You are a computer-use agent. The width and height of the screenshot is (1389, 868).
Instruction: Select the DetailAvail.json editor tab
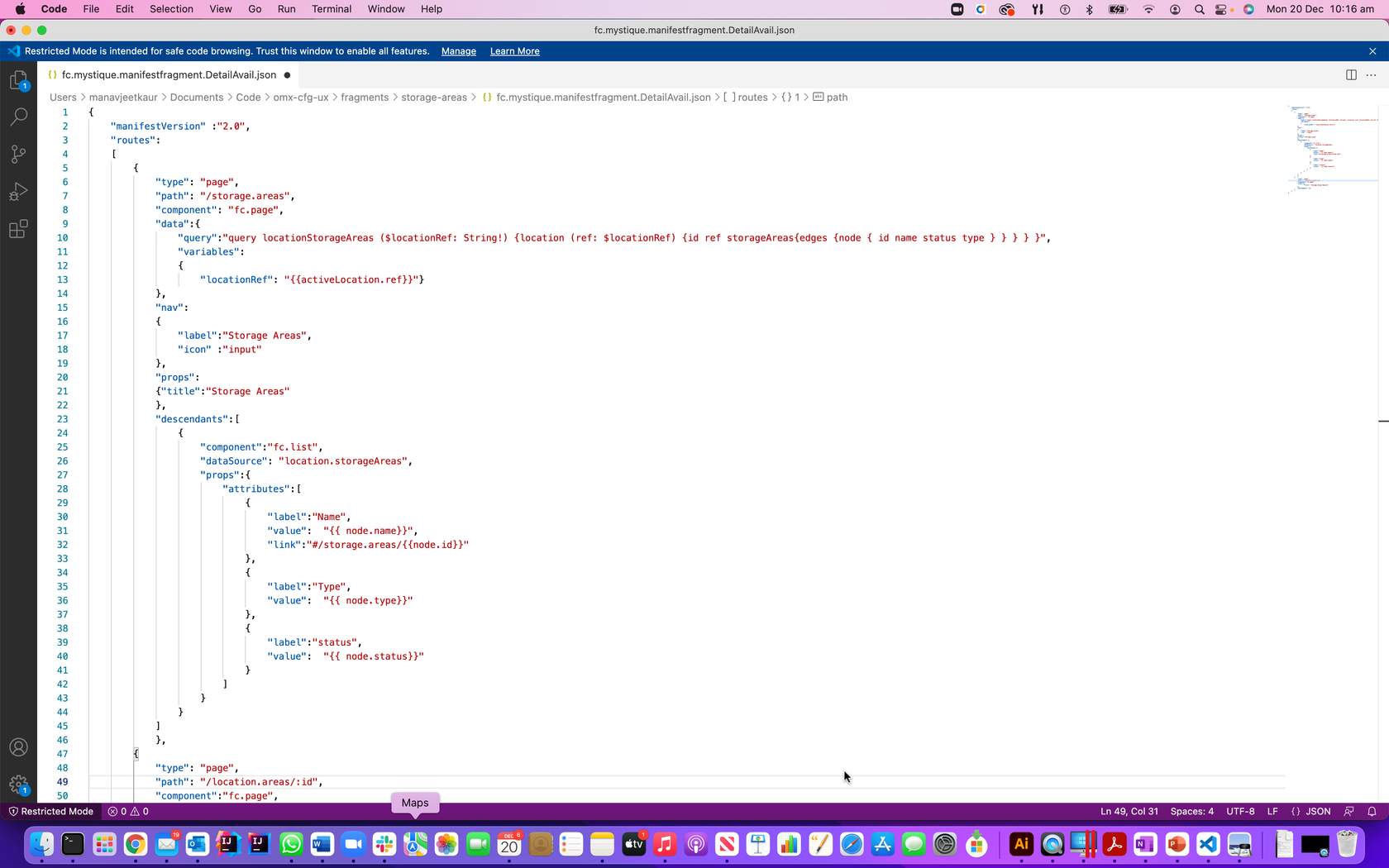click(x=169, y=74)
